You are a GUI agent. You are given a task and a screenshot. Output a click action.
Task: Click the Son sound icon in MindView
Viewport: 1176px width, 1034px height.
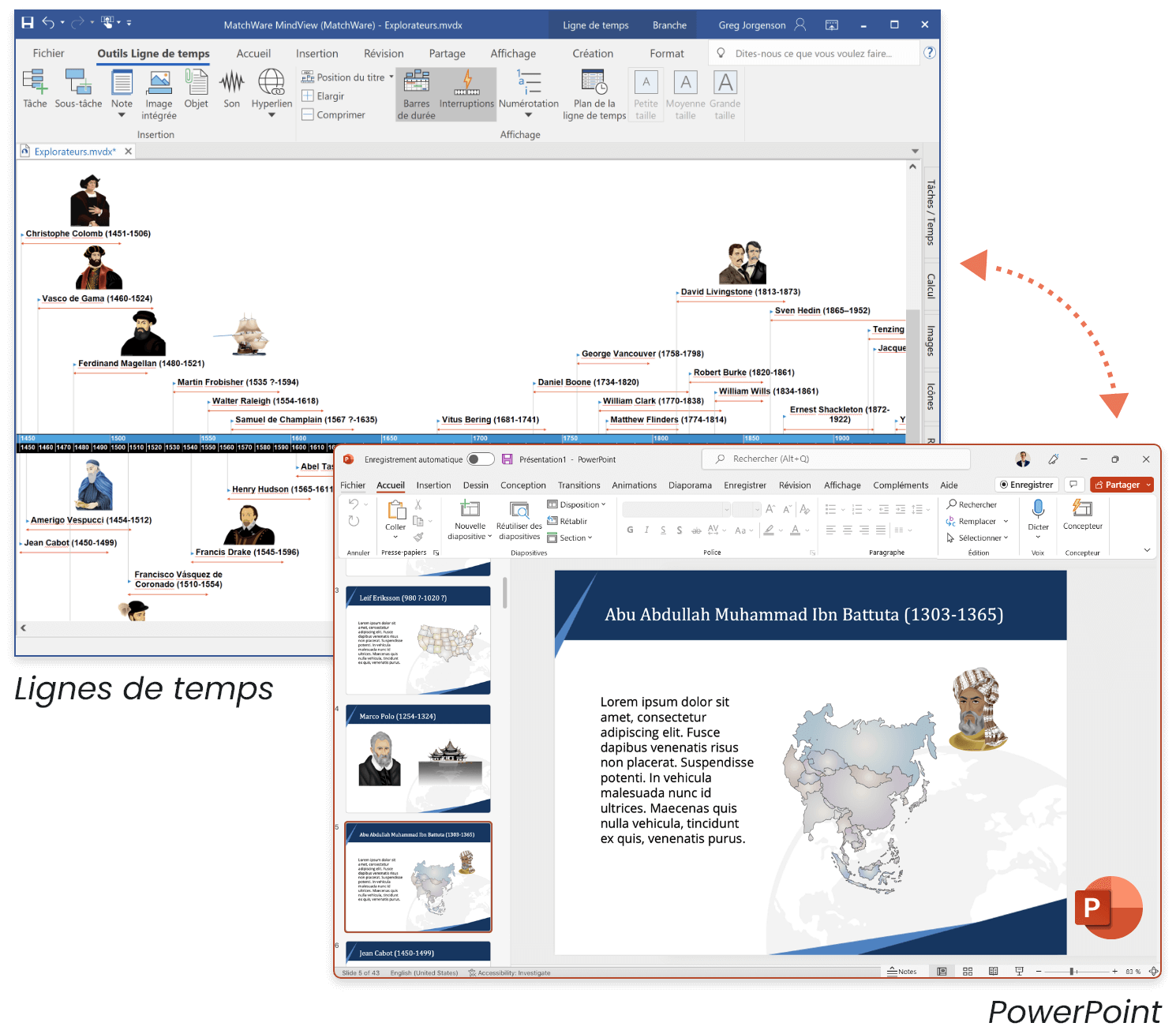(x=231, y=88)
